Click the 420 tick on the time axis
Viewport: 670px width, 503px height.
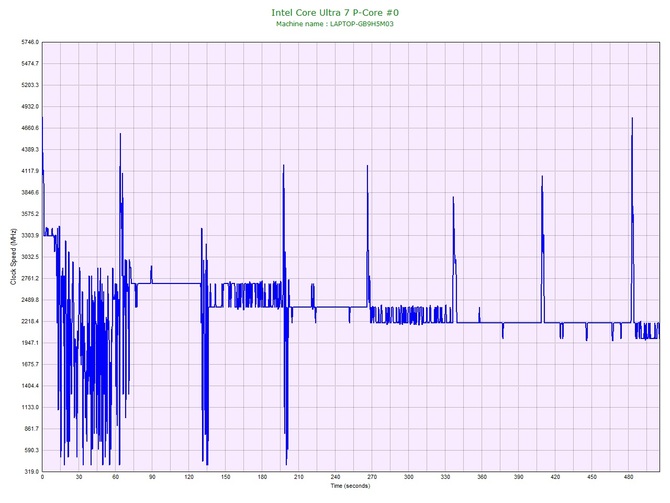coord(555,477)
